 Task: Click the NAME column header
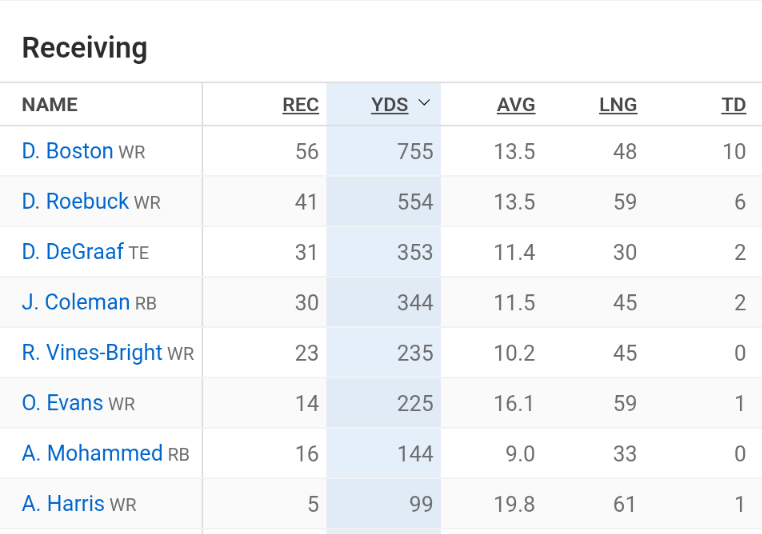click(x=50, y=105)
